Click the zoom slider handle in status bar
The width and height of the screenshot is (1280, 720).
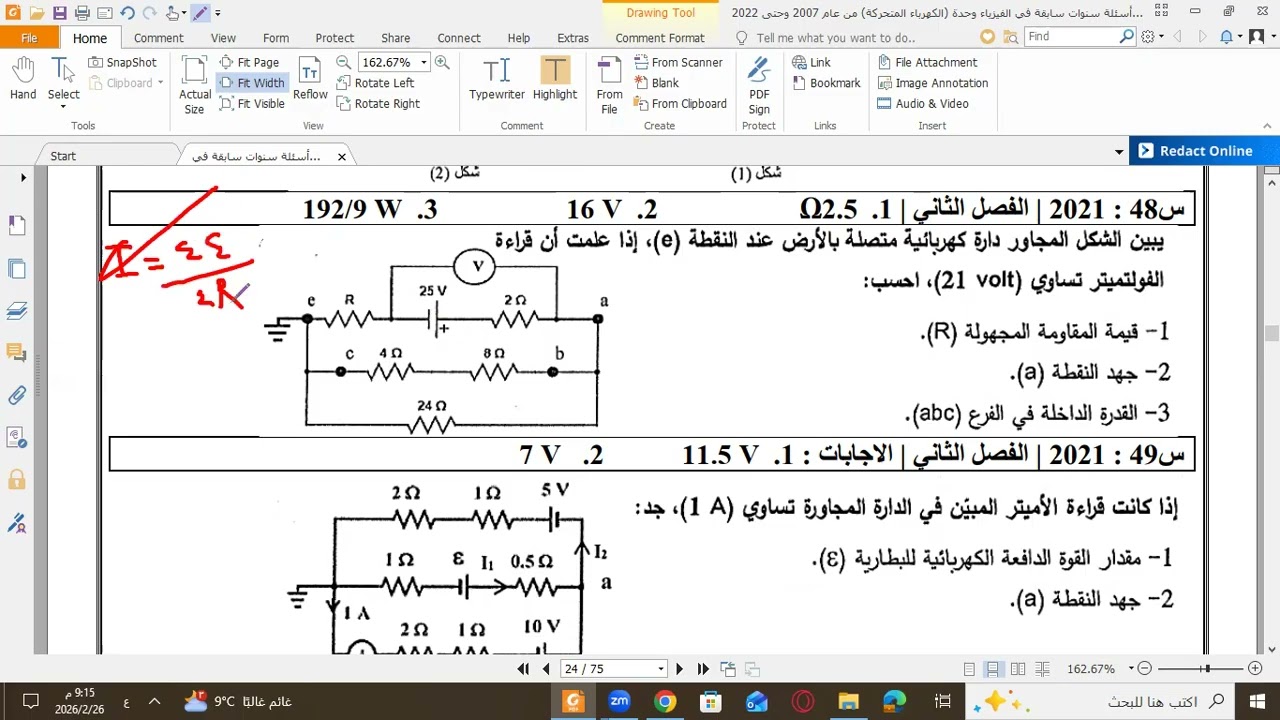pos(1207,669)
